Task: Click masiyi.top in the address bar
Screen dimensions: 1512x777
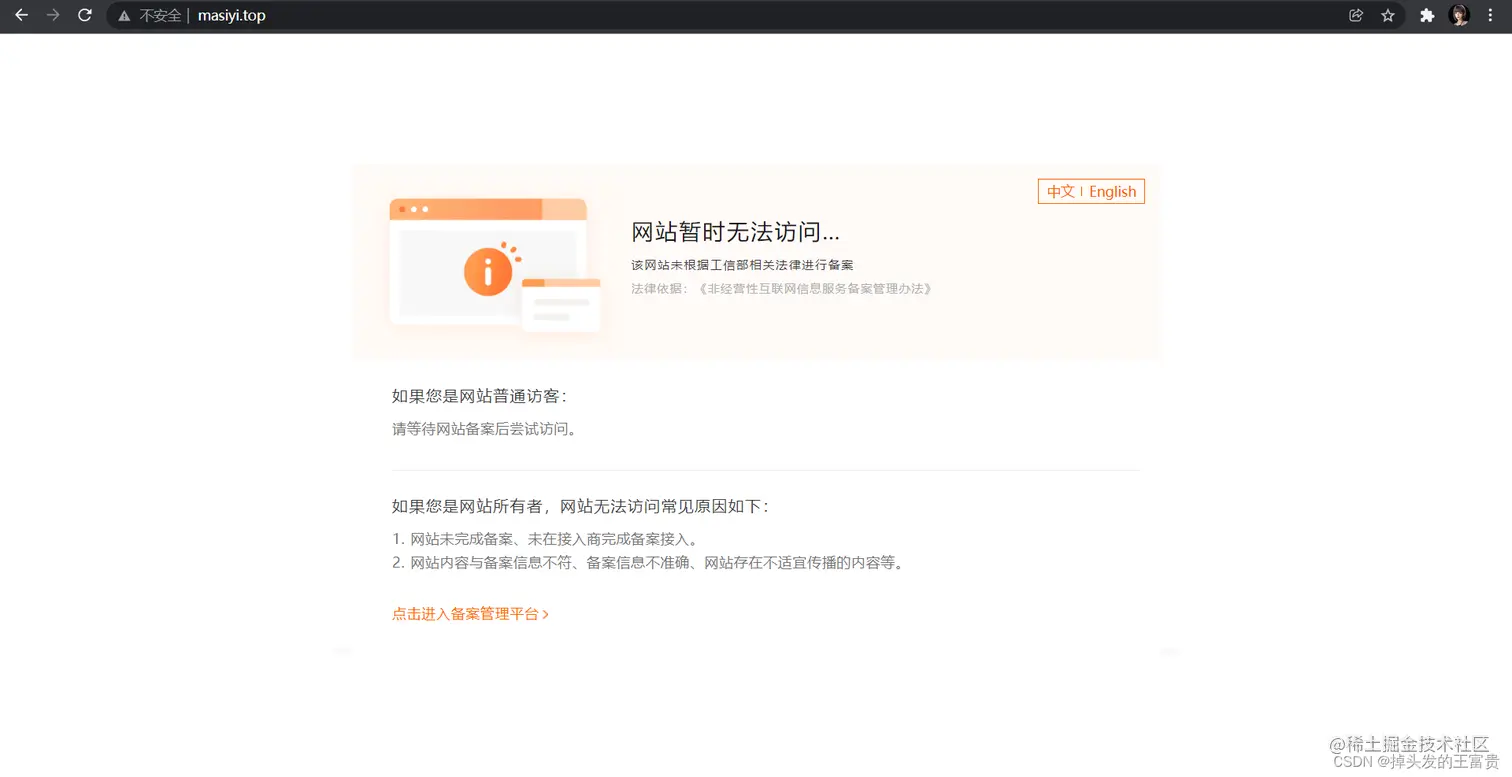Action: pos(230,15)
